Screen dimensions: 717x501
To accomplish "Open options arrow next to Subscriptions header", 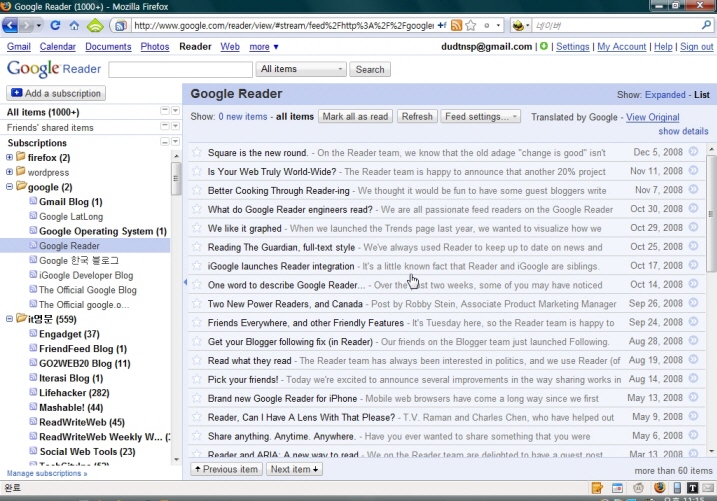I will [175, 142].
